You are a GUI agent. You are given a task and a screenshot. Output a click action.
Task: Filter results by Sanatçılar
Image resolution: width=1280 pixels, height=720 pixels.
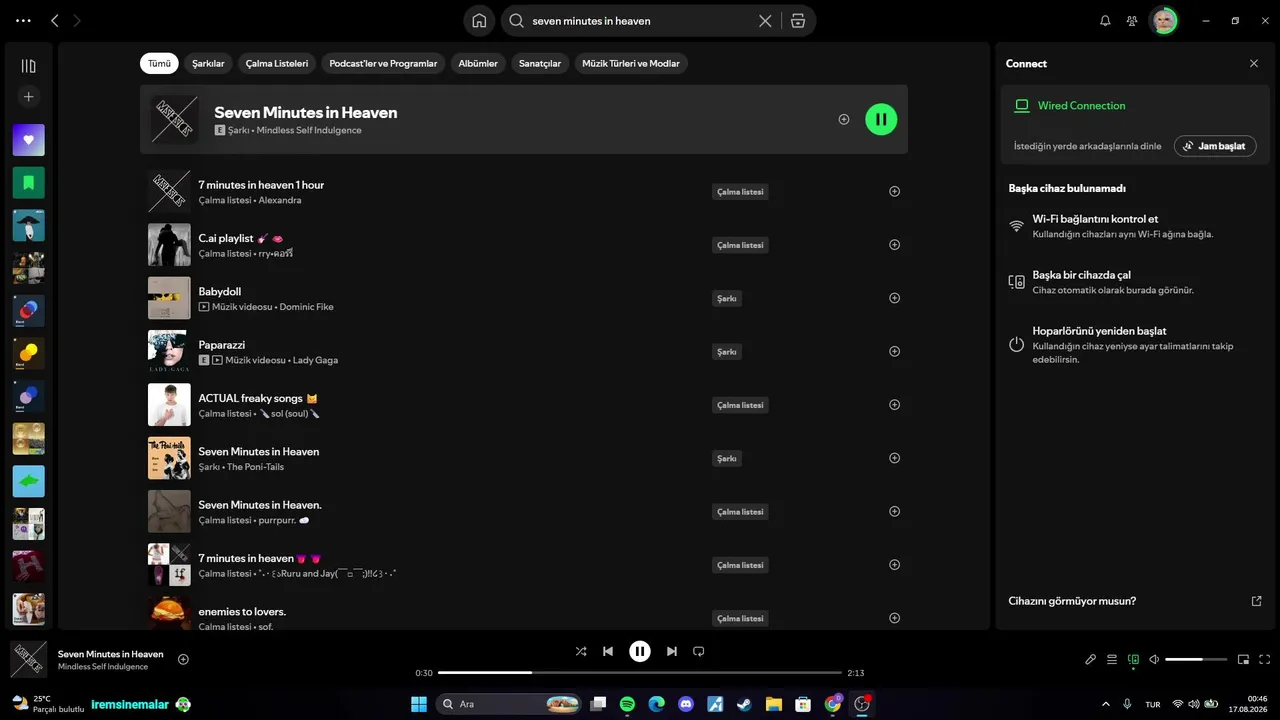click(x=540, y=63)
